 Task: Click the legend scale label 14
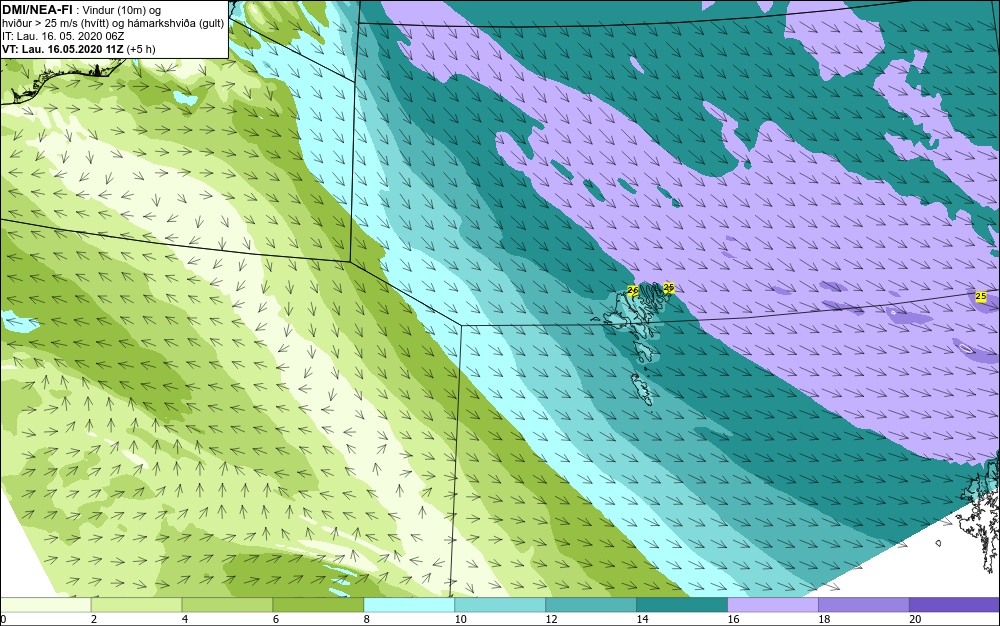(642, 619)
